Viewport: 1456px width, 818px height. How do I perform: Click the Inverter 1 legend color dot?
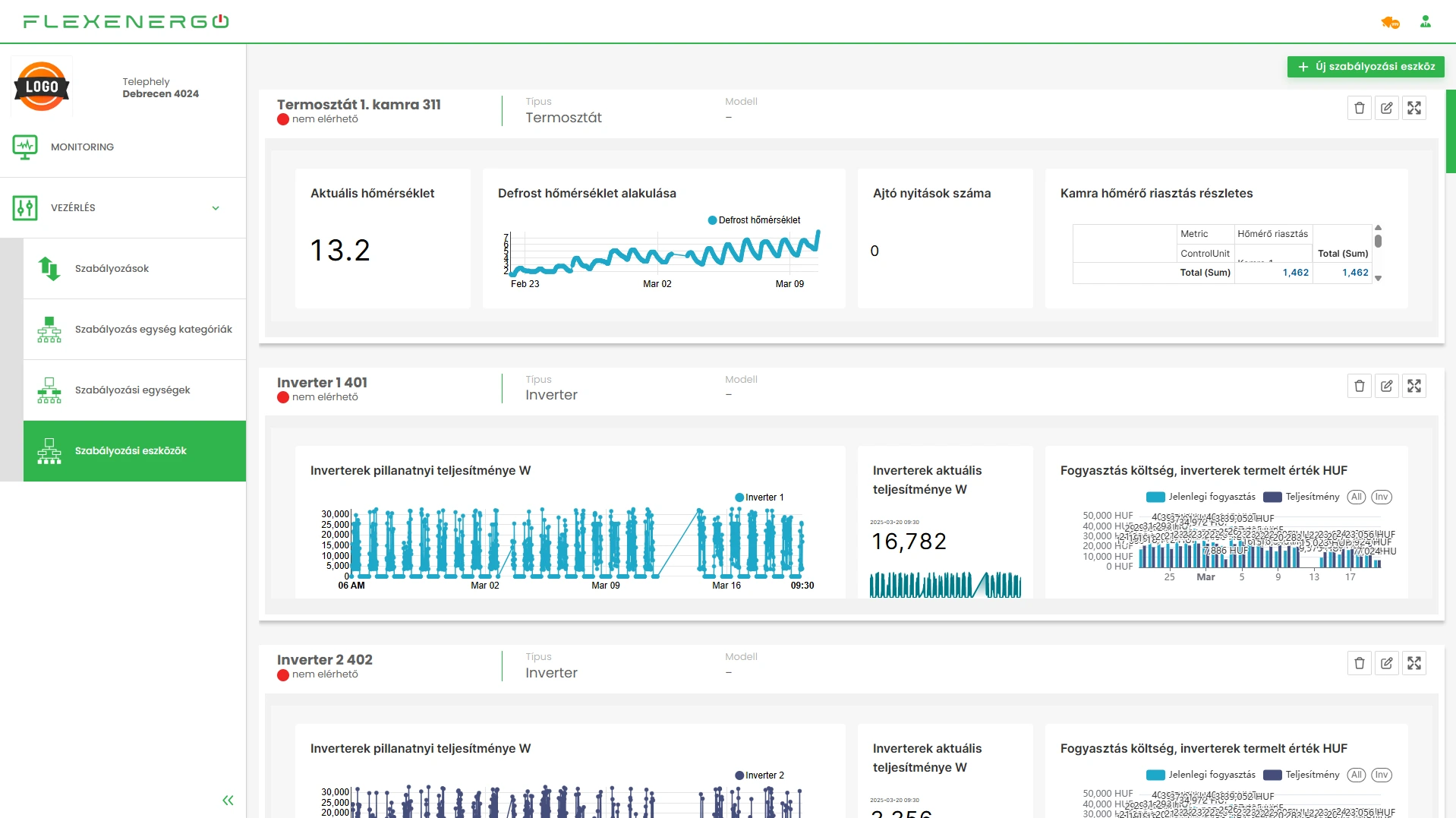pos(739,497)
